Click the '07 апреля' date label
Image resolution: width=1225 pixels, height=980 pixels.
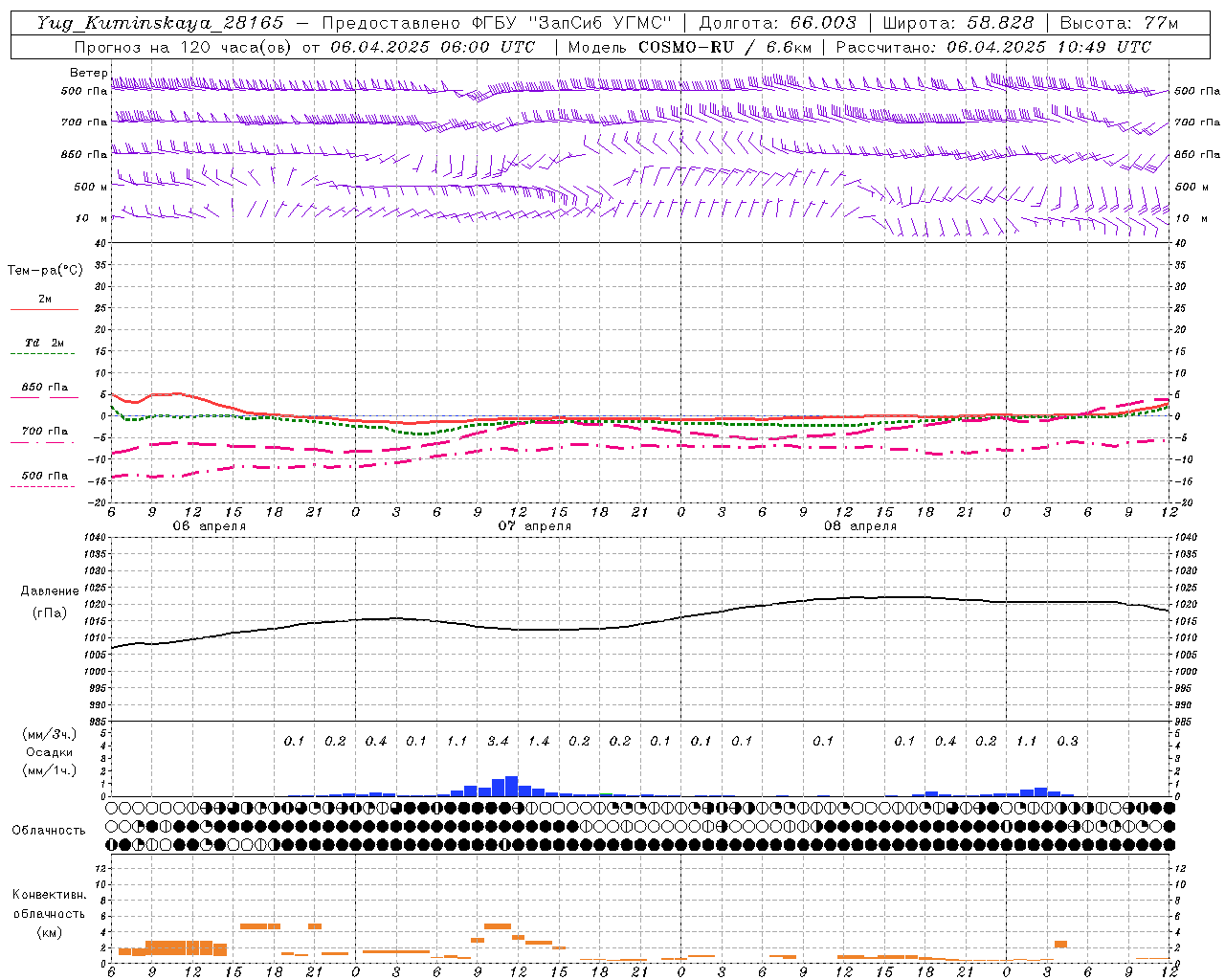(x=534, y=526)
